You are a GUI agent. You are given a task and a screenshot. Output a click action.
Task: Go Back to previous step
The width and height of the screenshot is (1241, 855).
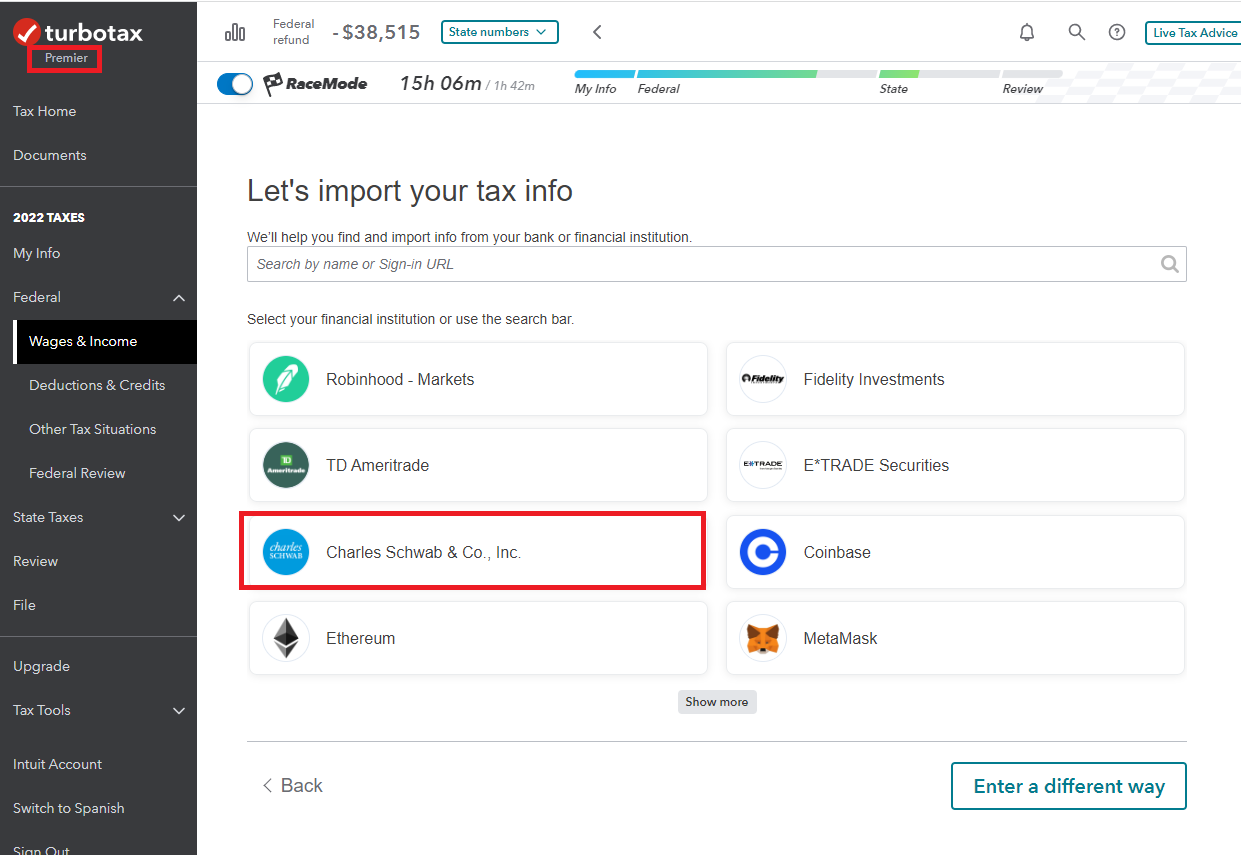[292, 786]
